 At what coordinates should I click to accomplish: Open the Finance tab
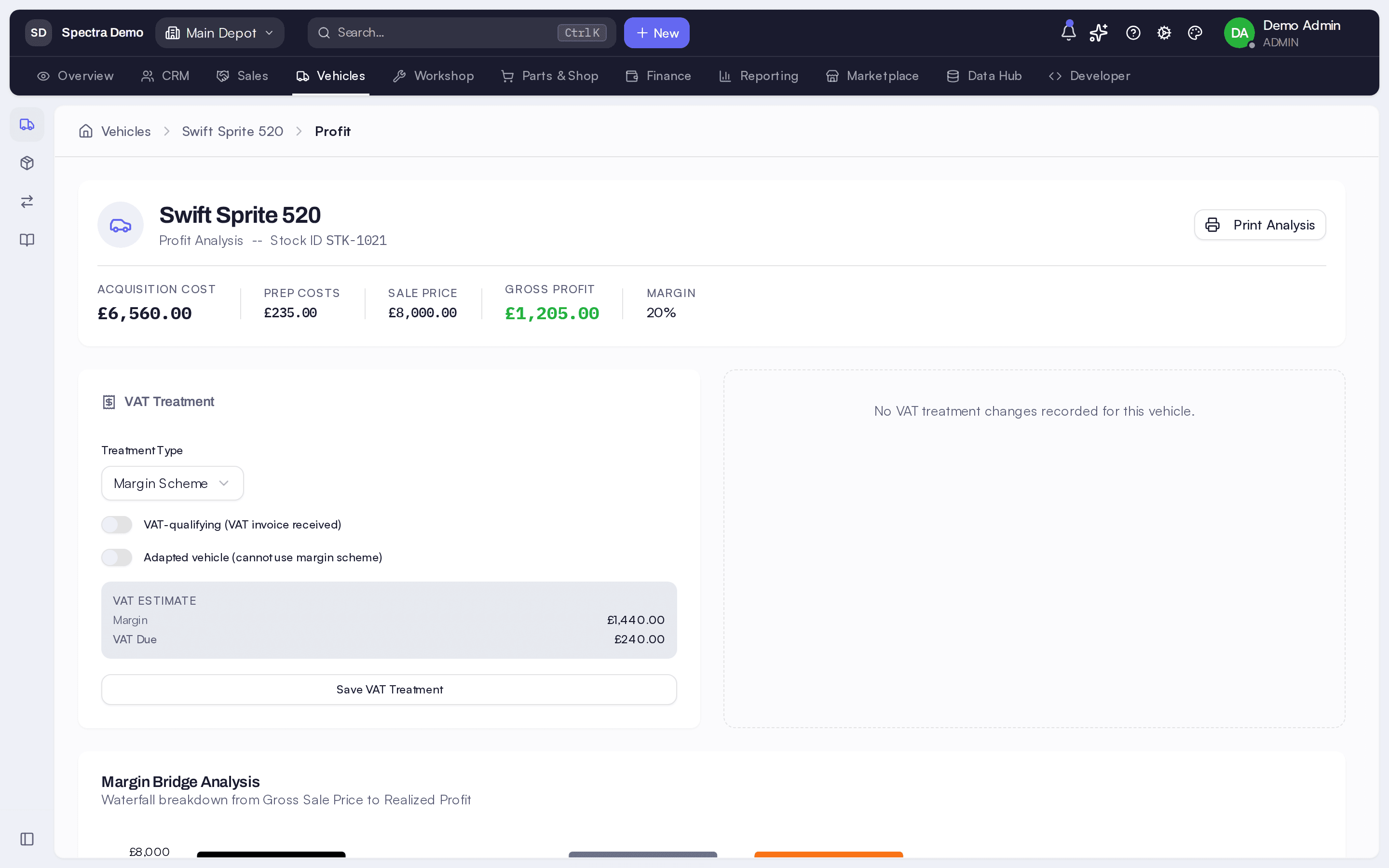tap(658, 76)
